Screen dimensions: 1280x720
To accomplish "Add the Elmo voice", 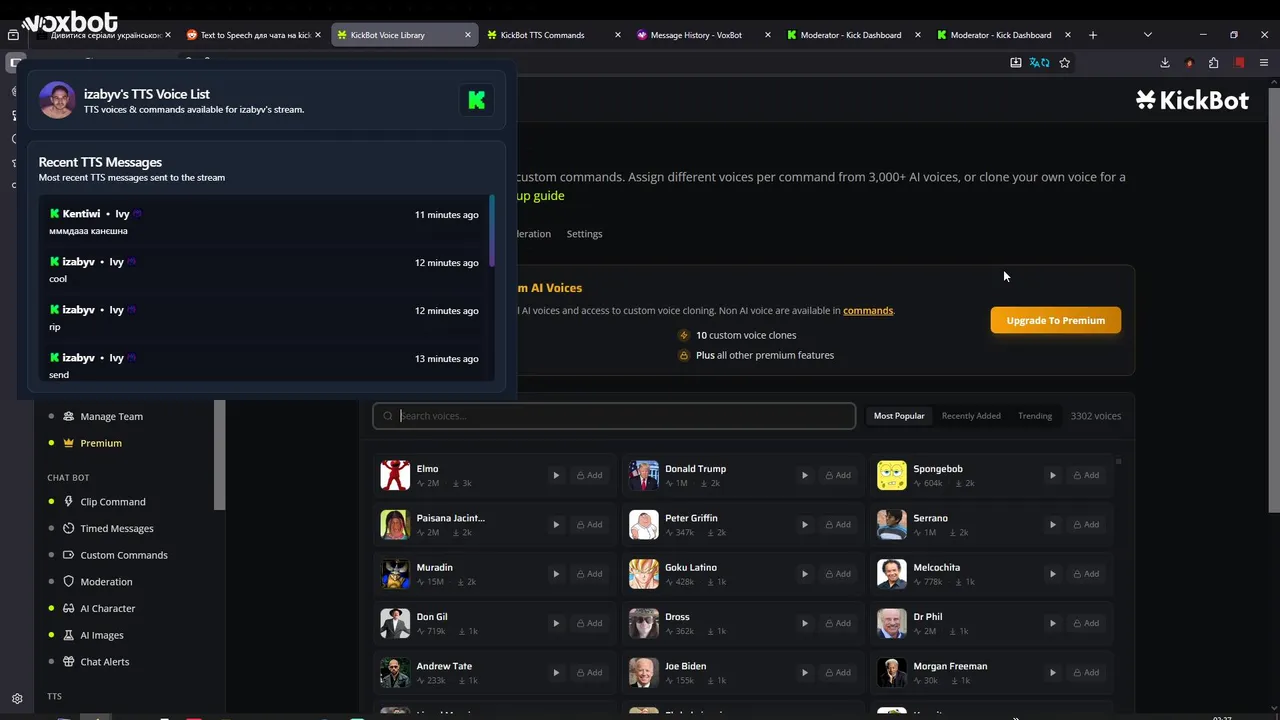I will (x=589, y=475).
